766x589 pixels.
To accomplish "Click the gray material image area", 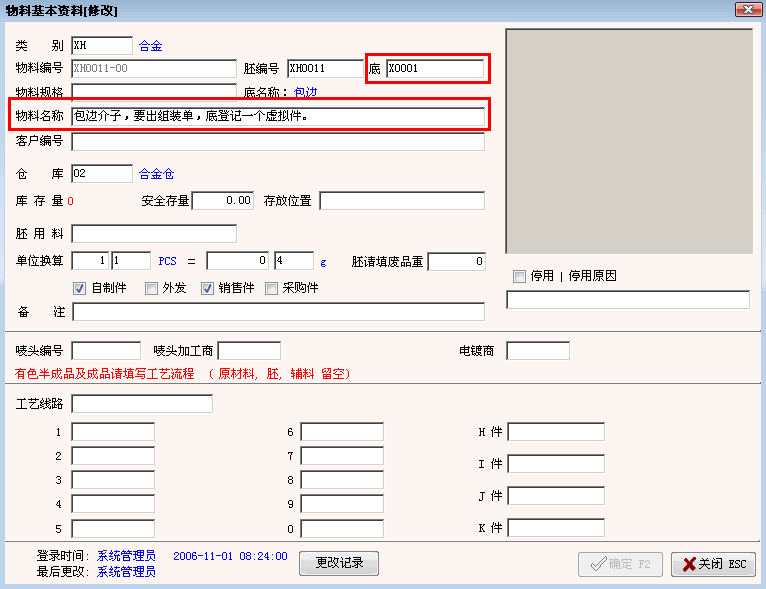I will click(x=629, y=141).
